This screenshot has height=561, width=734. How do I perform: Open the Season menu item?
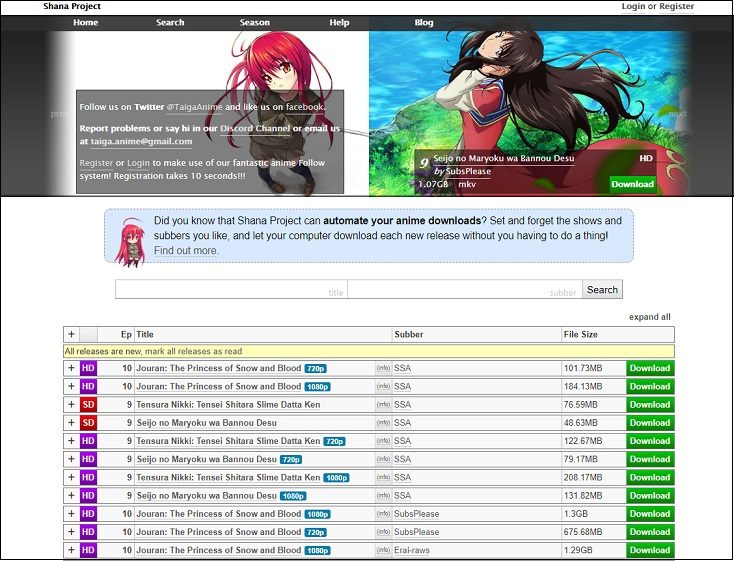(x=255, y=22)
